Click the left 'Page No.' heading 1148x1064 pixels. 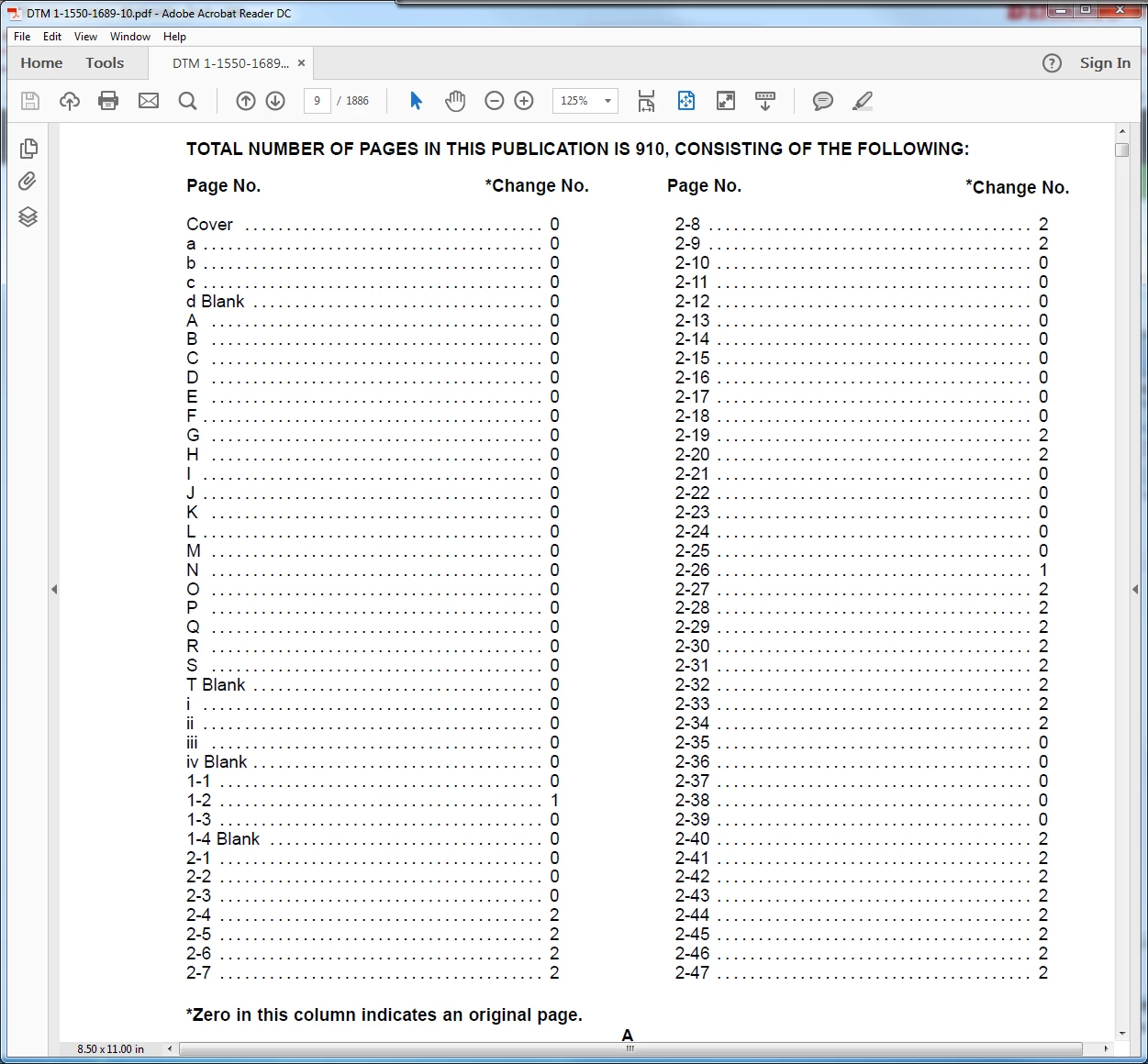tap(223, 185)
